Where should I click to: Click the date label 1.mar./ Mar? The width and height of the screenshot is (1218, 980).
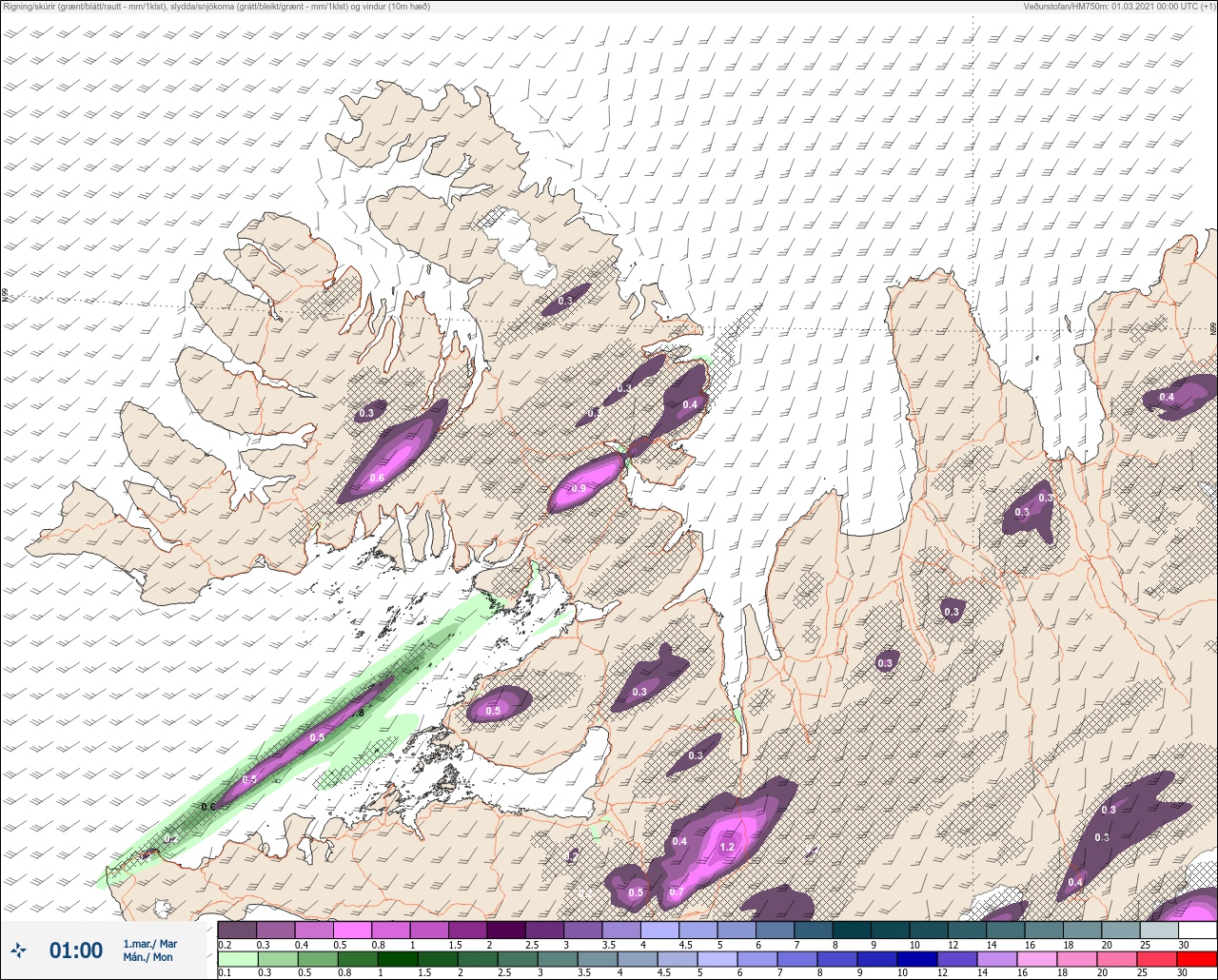[150, 943]
